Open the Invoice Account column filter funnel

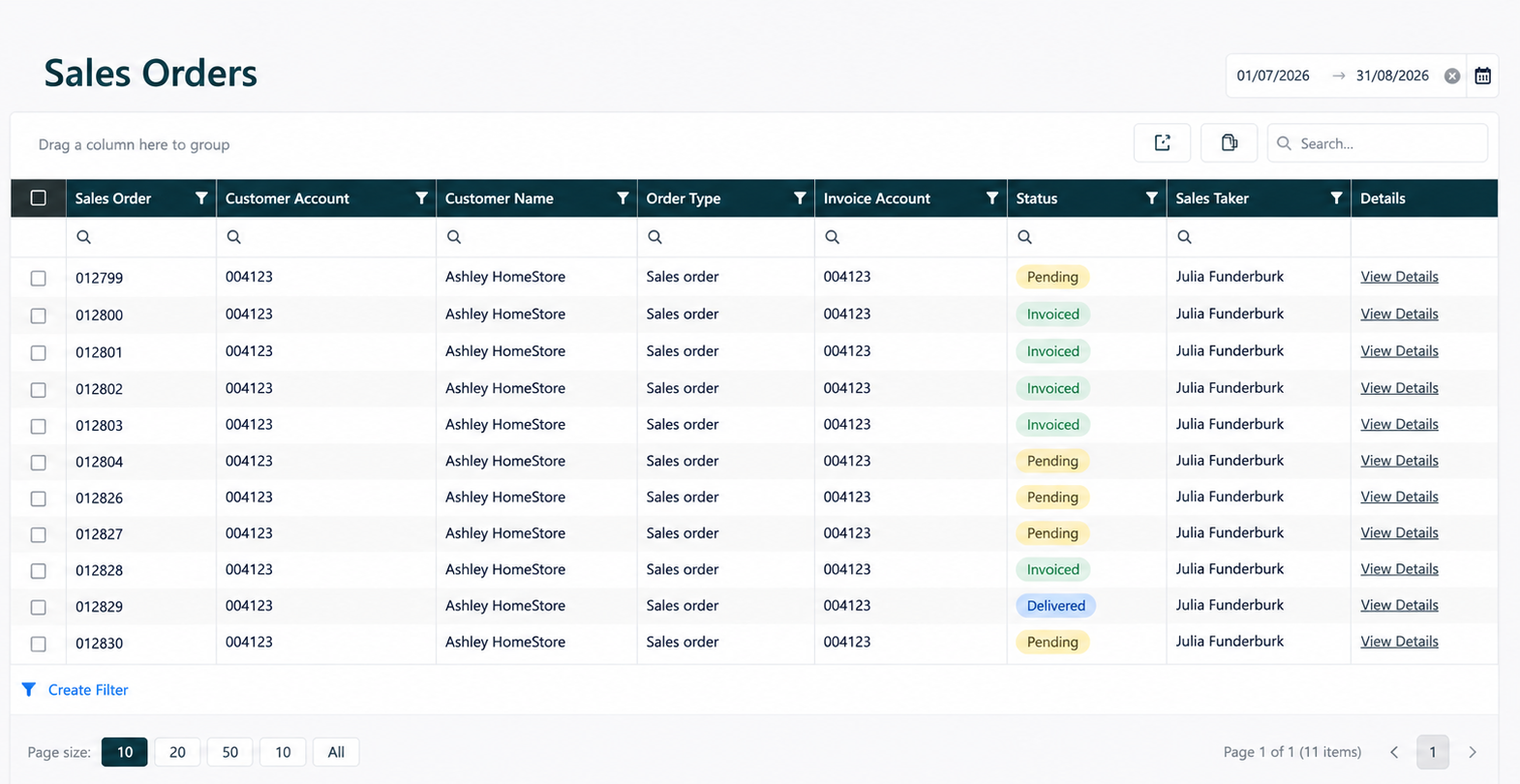click(x=992, y=198)
